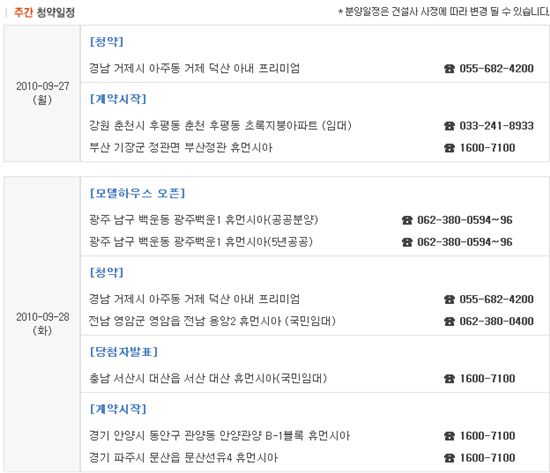Open 안양관양 B-1블록 휴먼시아 listing

(220, 435)
